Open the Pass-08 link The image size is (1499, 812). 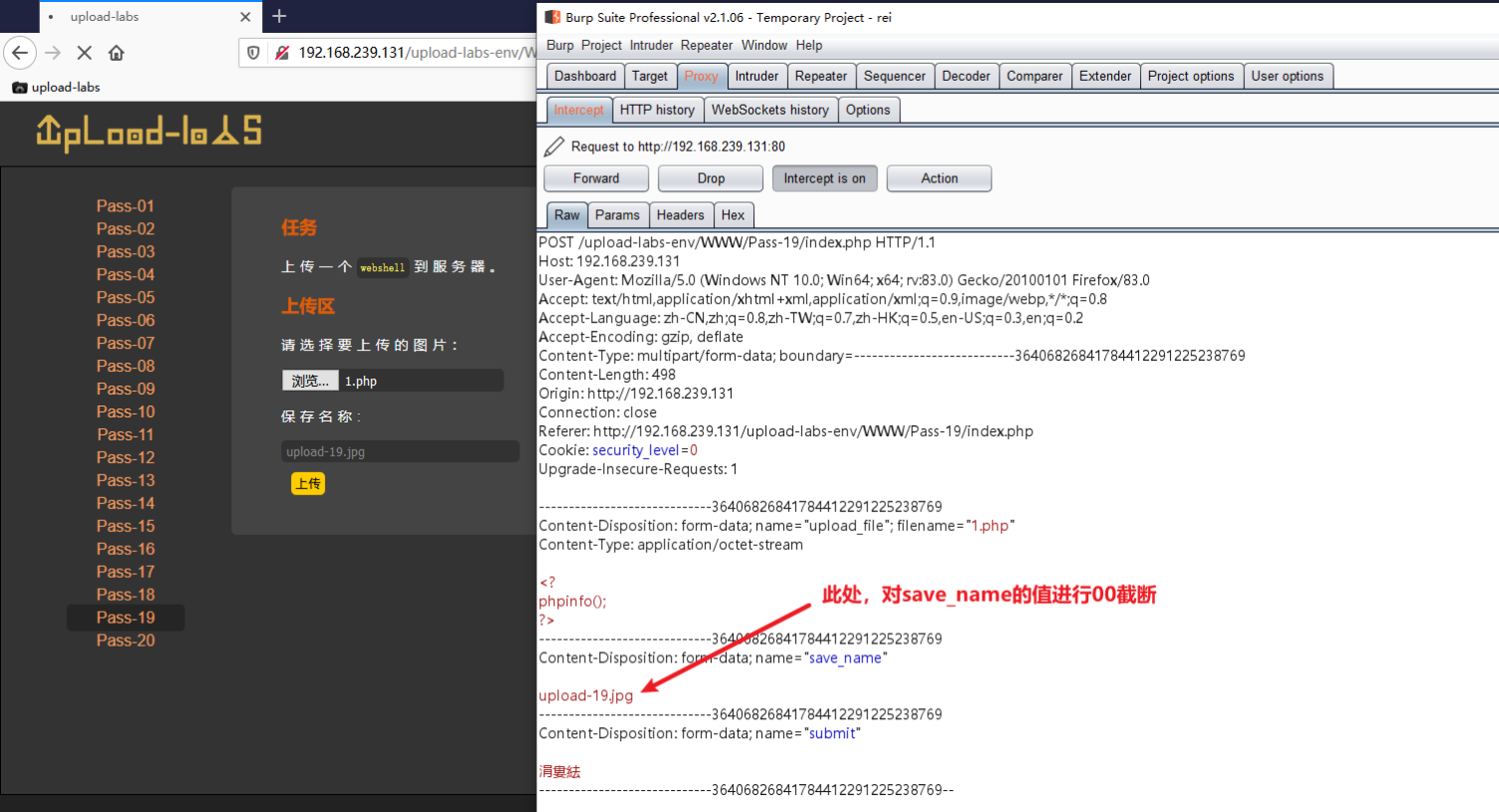[x=126, y=367]
